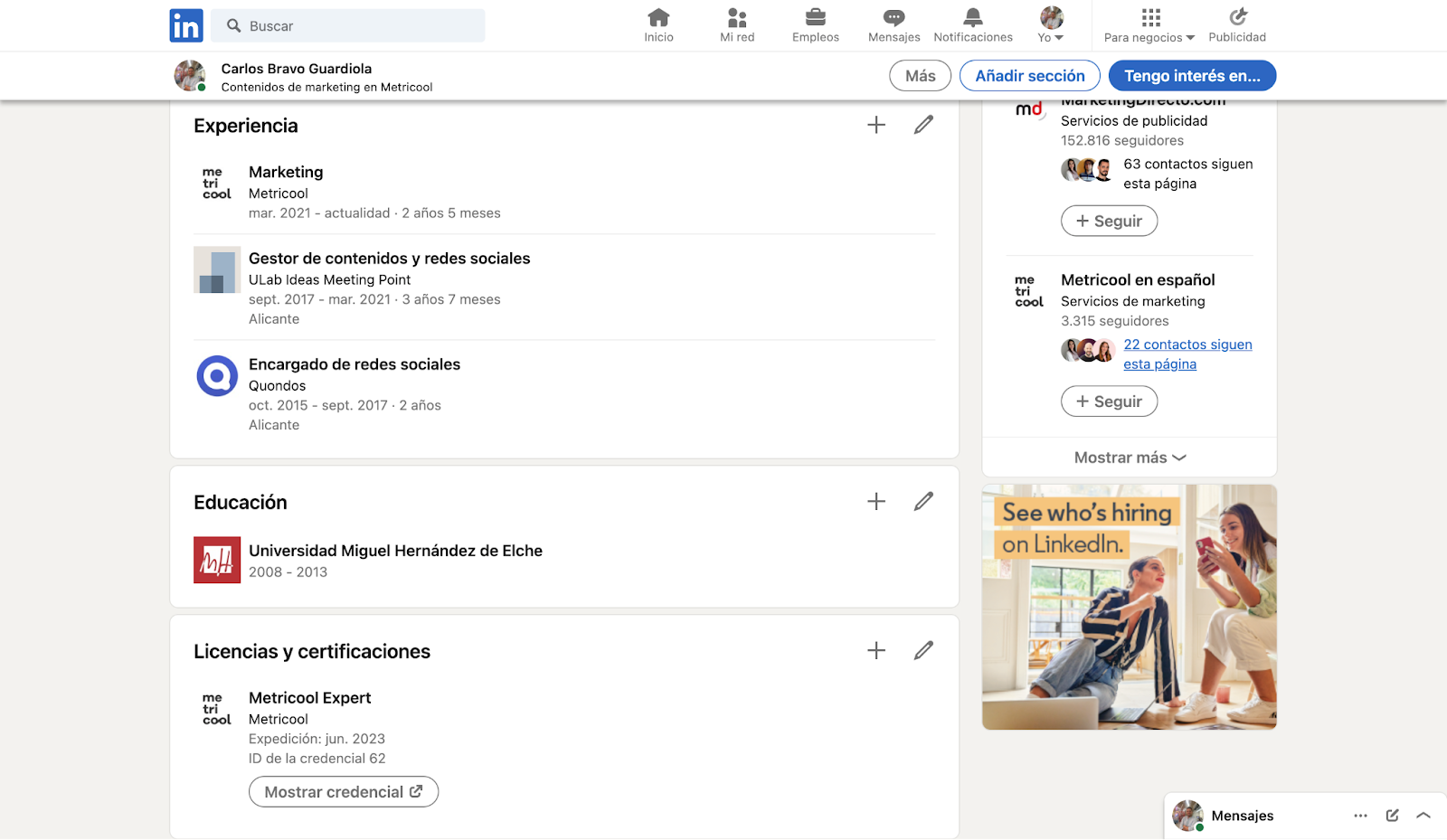
Task: Click the Mostrar credencial button
Action: pos(343,791)
